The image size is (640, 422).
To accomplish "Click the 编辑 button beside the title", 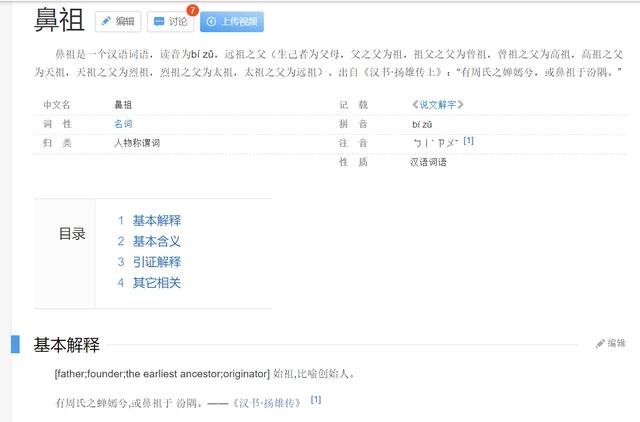I will (118, 21).
